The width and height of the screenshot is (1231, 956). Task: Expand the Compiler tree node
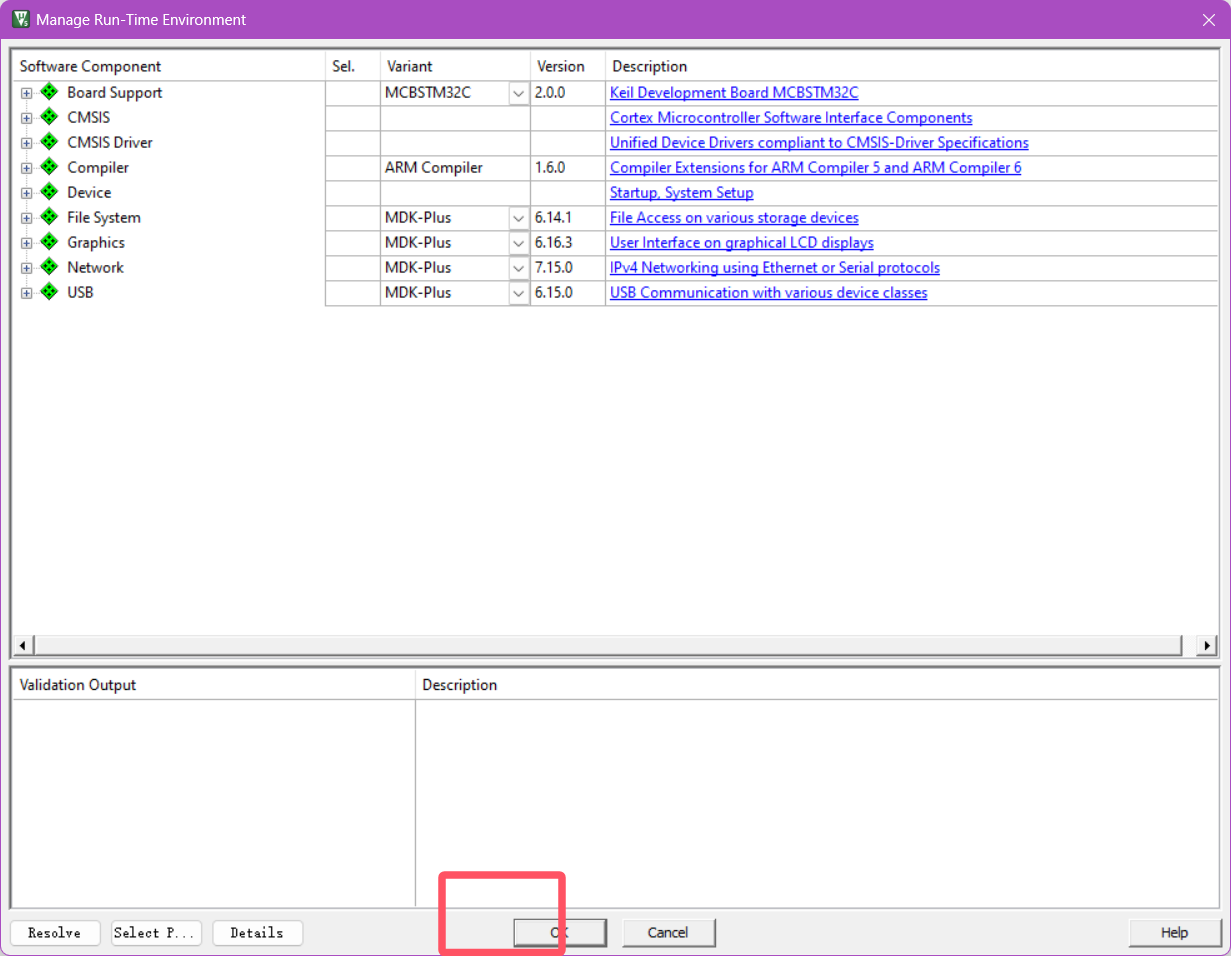click(27, 168)
